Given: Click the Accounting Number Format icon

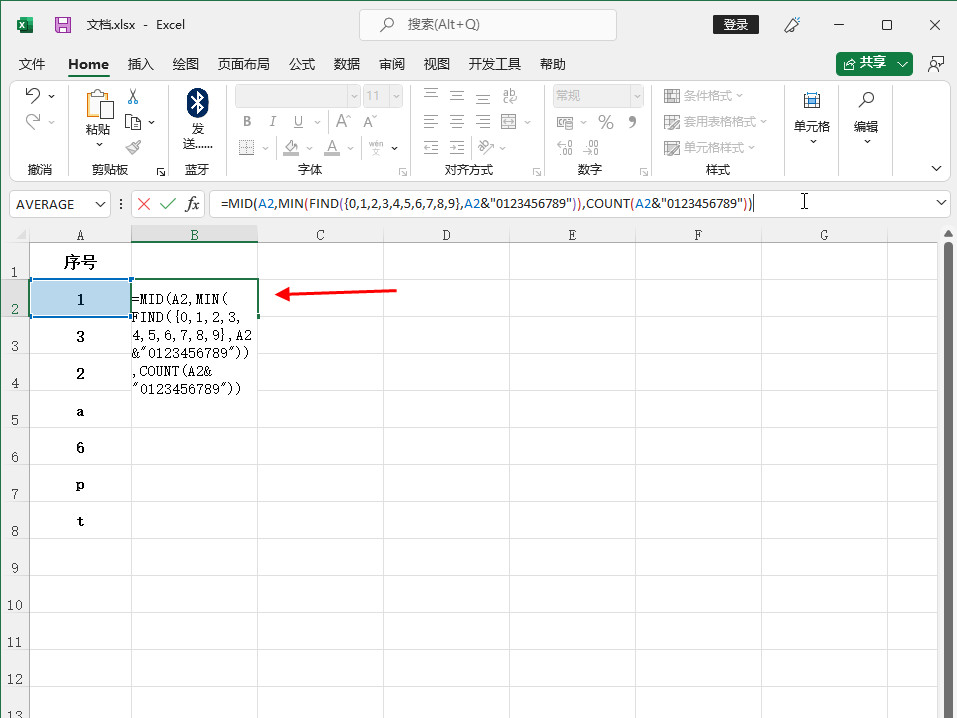Looking at the screenshot, I should coord(565,122).
